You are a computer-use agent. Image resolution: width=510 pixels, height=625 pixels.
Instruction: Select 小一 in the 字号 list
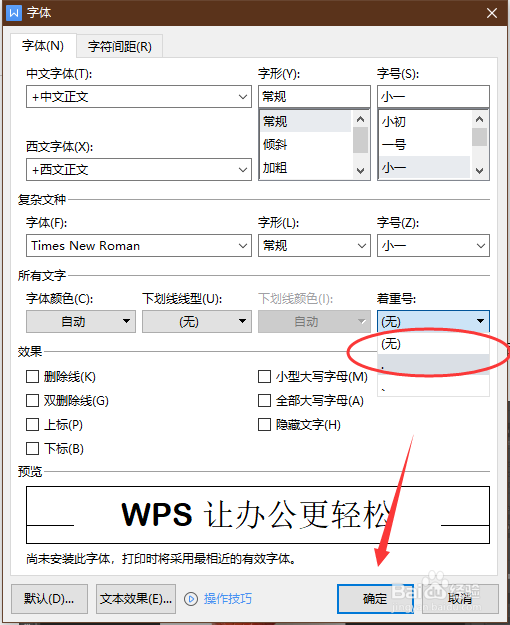pos(424,168)
